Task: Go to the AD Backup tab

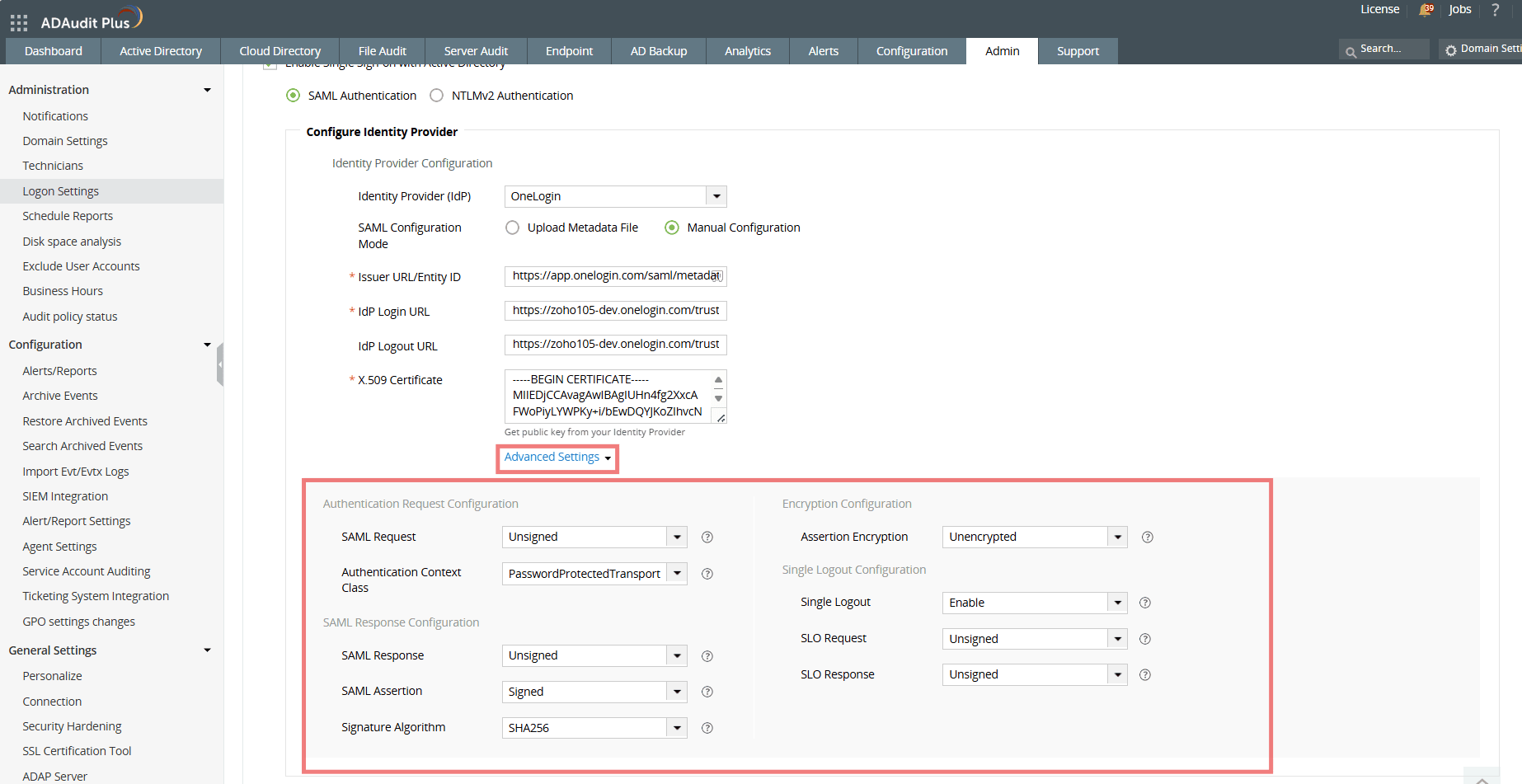Action: (x=658, y=50)
